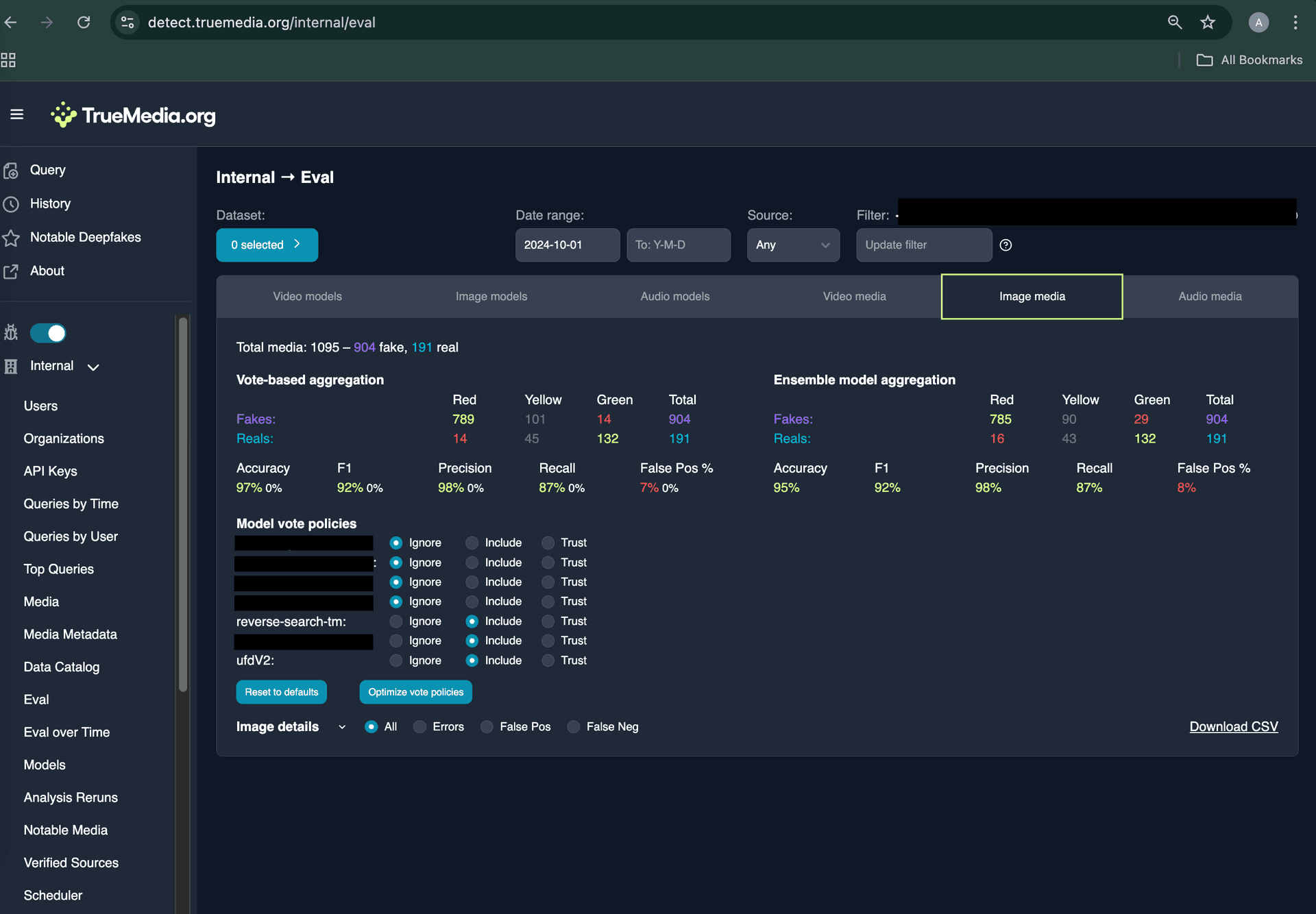The height and width of the screenshot is (914, 1316).
Task: Click the browser address bar URL
Action: (262, 22)
